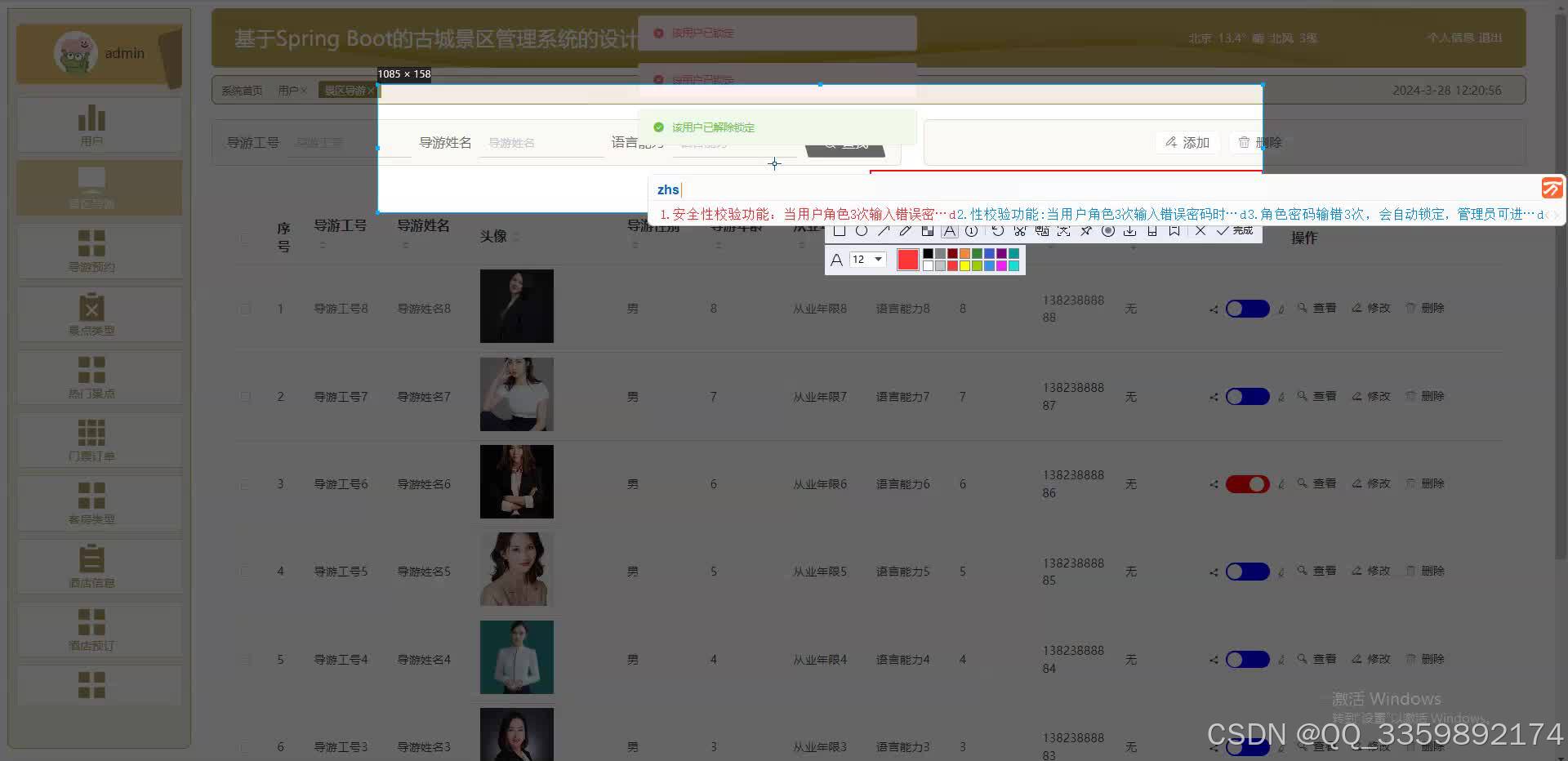
Task: Sort by 导游工号 column arrows
Action: (x=322, y=244)
